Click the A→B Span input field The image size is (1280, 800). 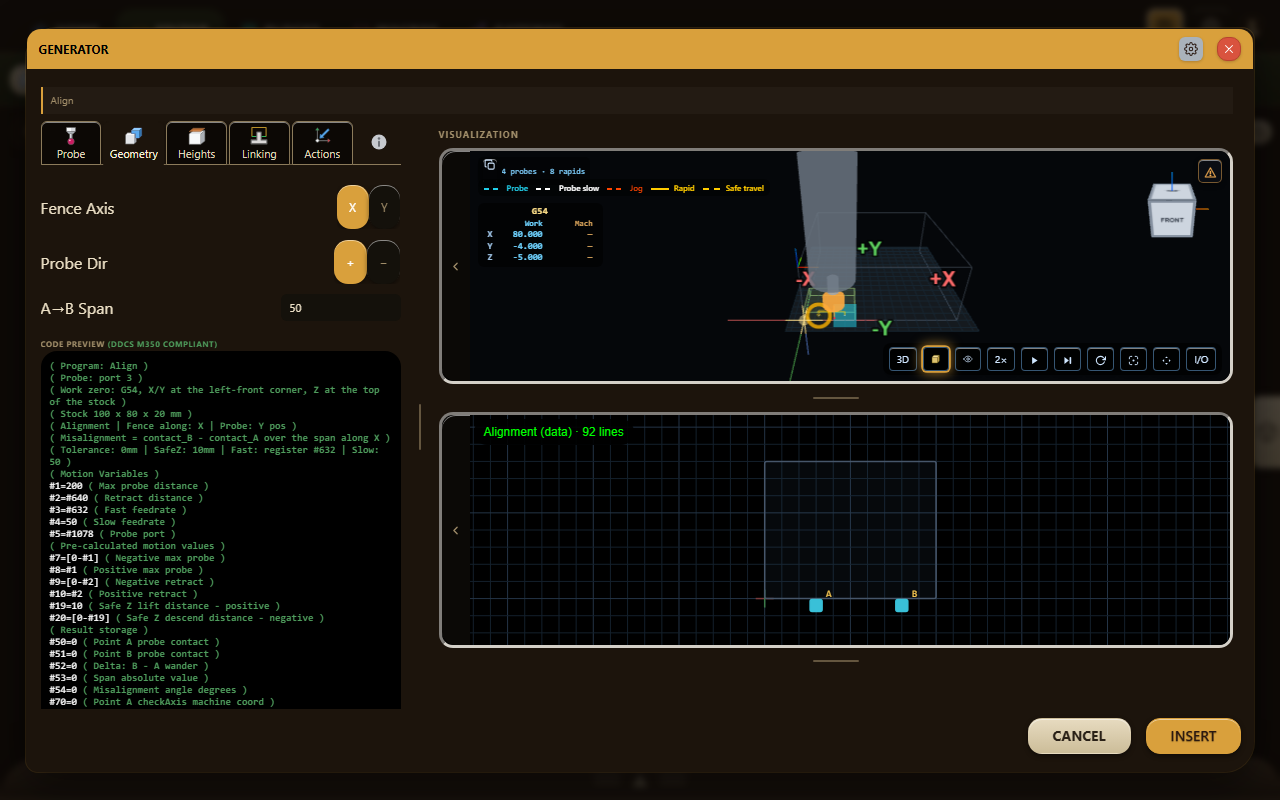tap(341, 308)
